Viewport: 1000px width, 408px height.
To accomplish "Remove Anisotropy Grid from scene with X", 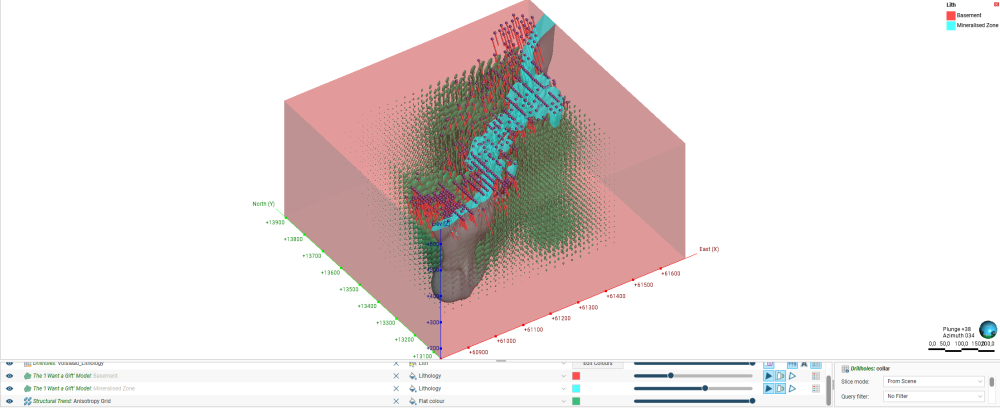I will [x=396, y=401].
